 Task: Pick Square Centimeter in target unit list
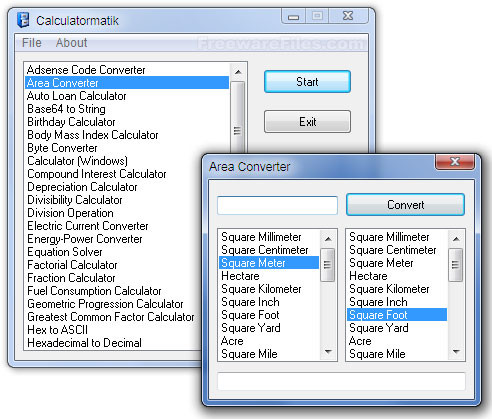(x=397, y=250)
